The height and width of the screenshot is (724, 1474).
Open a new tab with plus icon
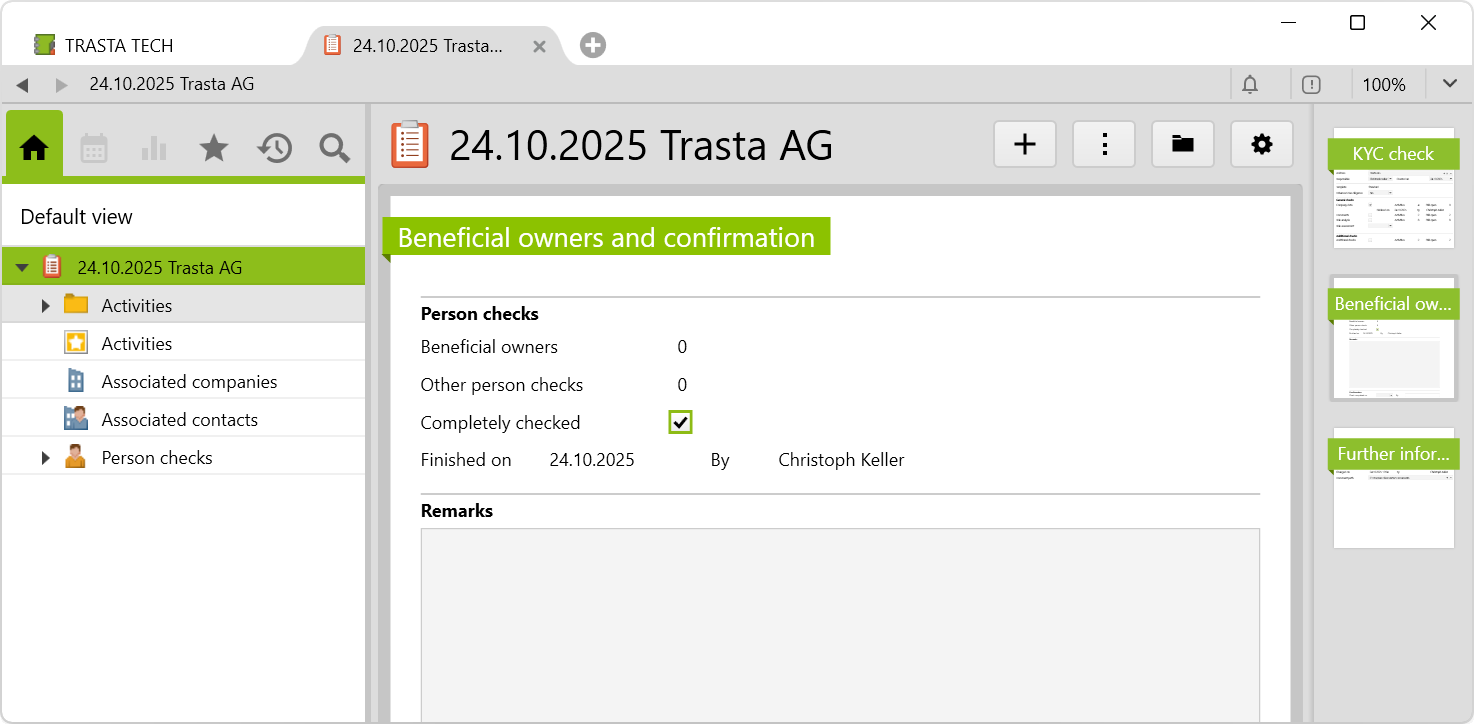[593, 45]
